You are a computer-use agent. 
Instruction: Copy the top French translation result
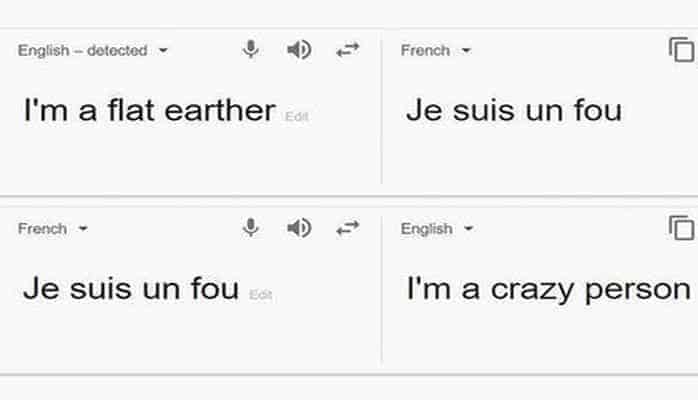681,50
